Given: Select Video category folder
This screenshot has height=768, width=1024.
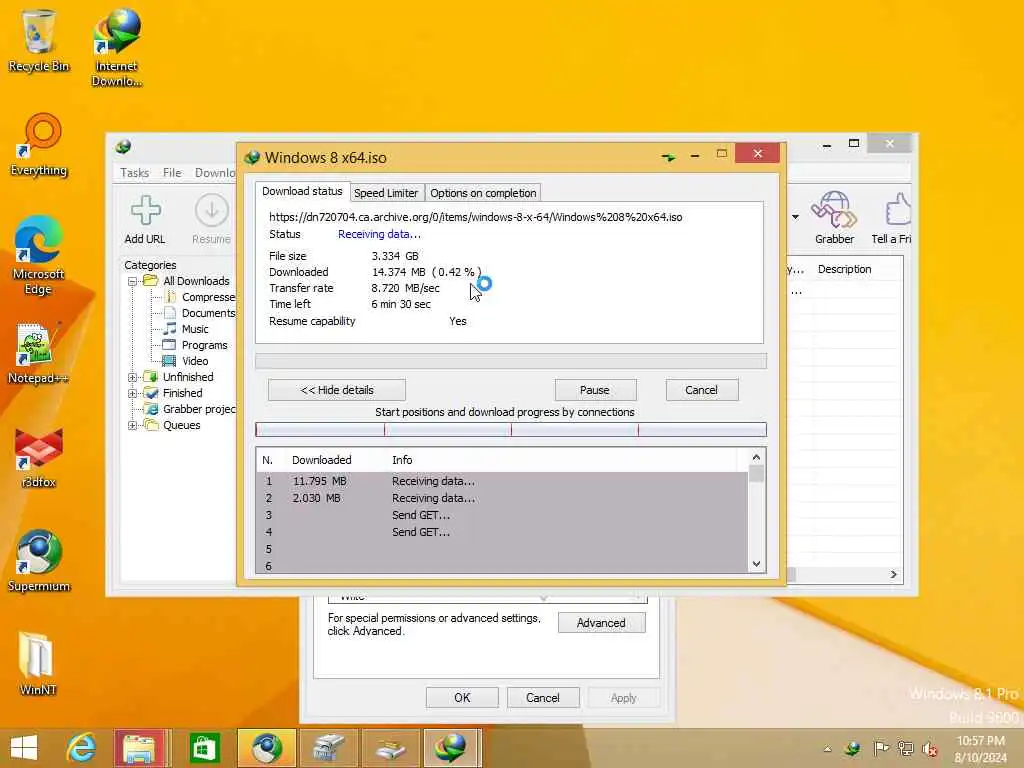Looking at the screenshot, I should [186, 361].
